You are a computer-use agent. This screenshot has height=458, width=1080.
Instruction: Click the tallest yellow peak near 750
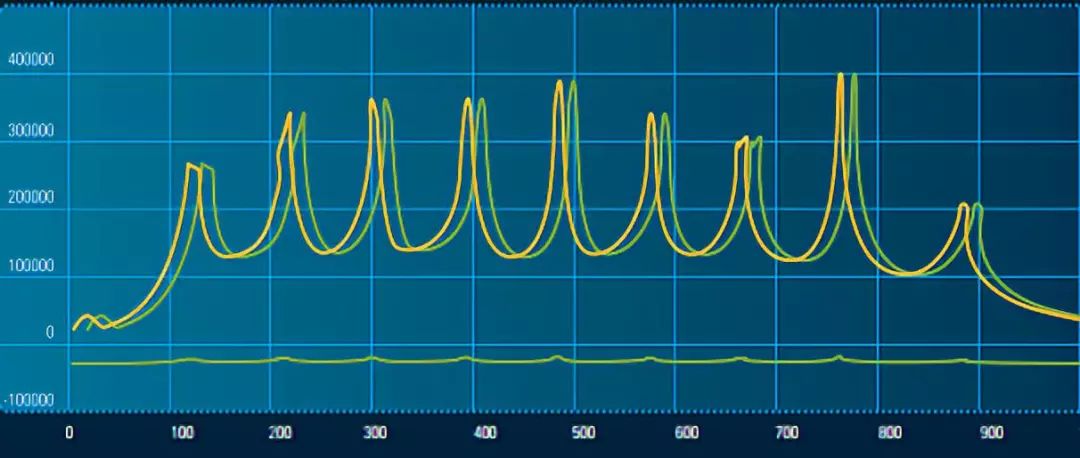coord(840,75)
